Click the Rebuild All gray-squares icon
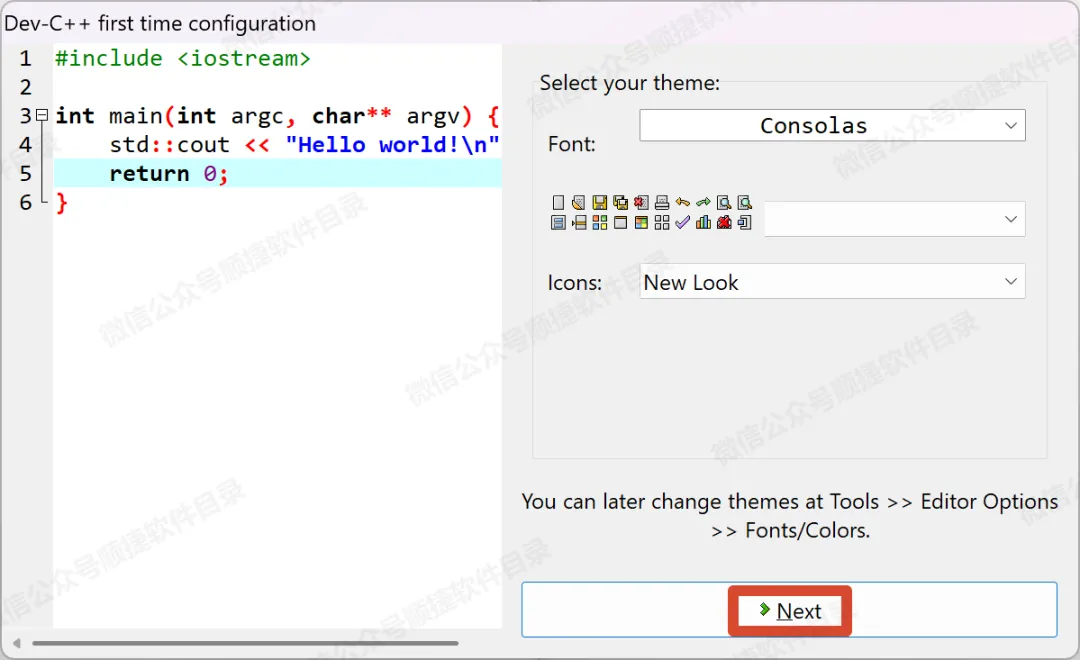The width and height of the screenshot is (1080, 660). [662, 223]
